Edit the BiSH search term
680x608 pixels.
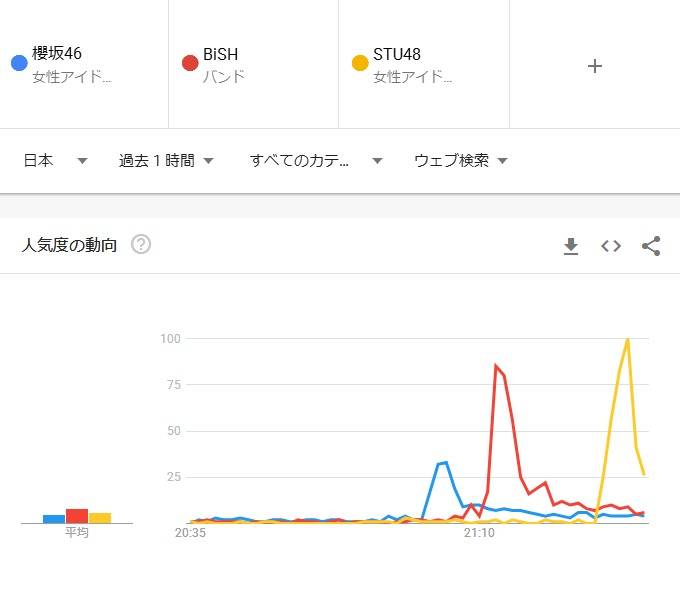tap(221, 54)
